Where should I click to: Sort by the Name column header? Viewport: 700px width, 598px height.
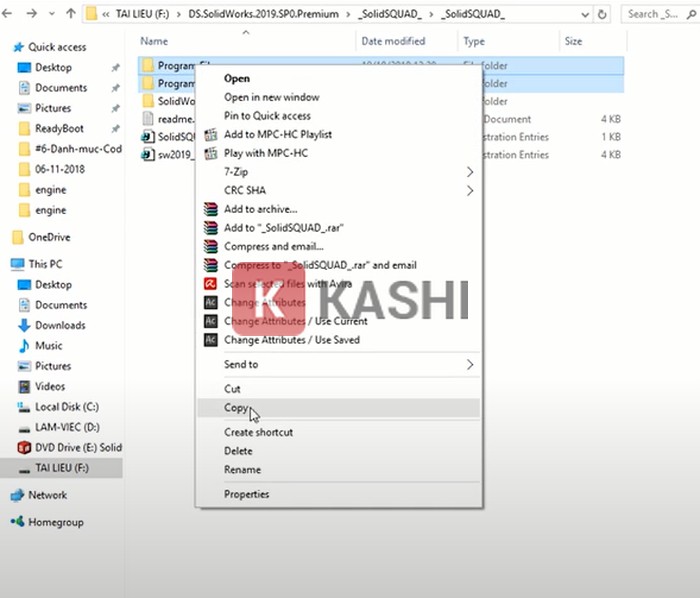[154, 42]
